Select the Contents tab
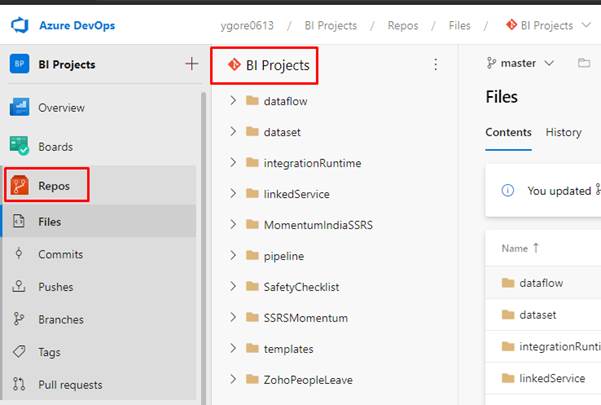This screenshot has width=601, height=405. pos(508,132)
